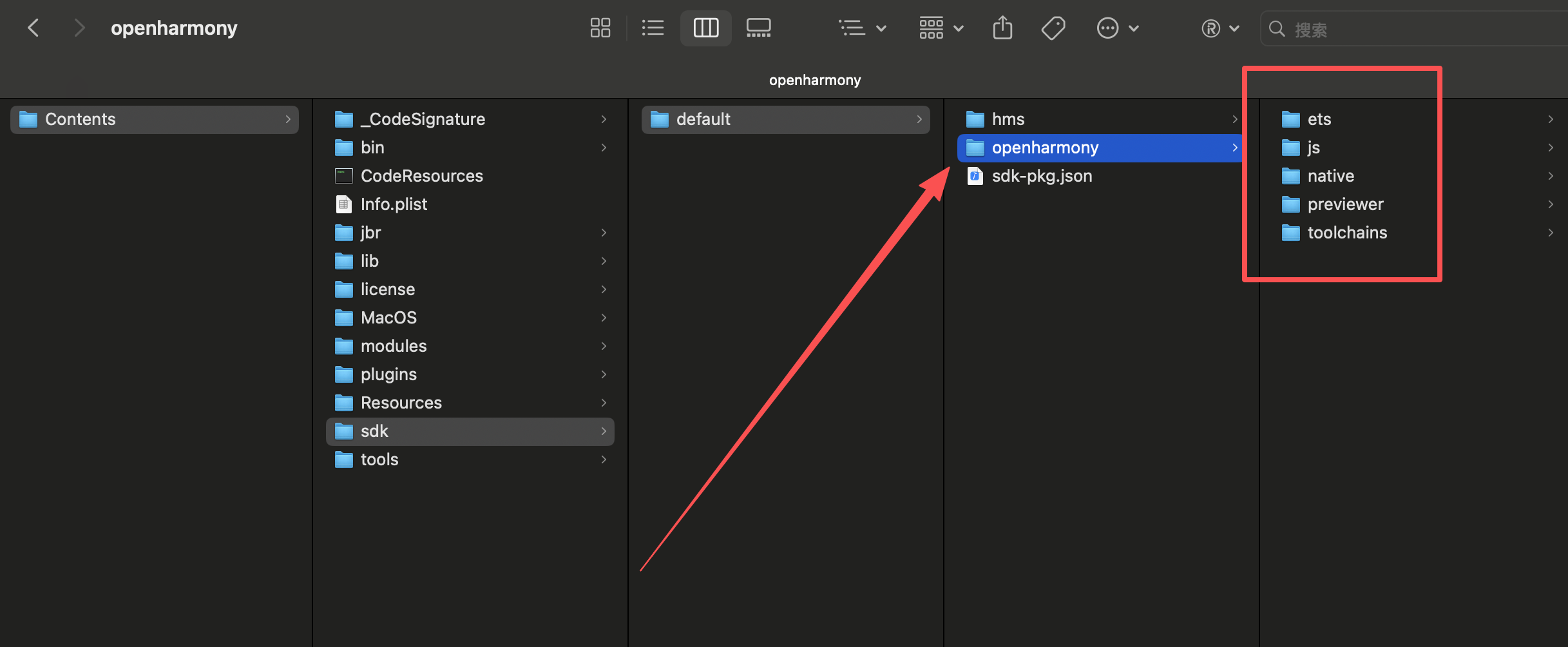This screenshot has height=647, width=1568.
Task: Click the Tags icon in the toolbar
Action: [x=1054, y=28]
